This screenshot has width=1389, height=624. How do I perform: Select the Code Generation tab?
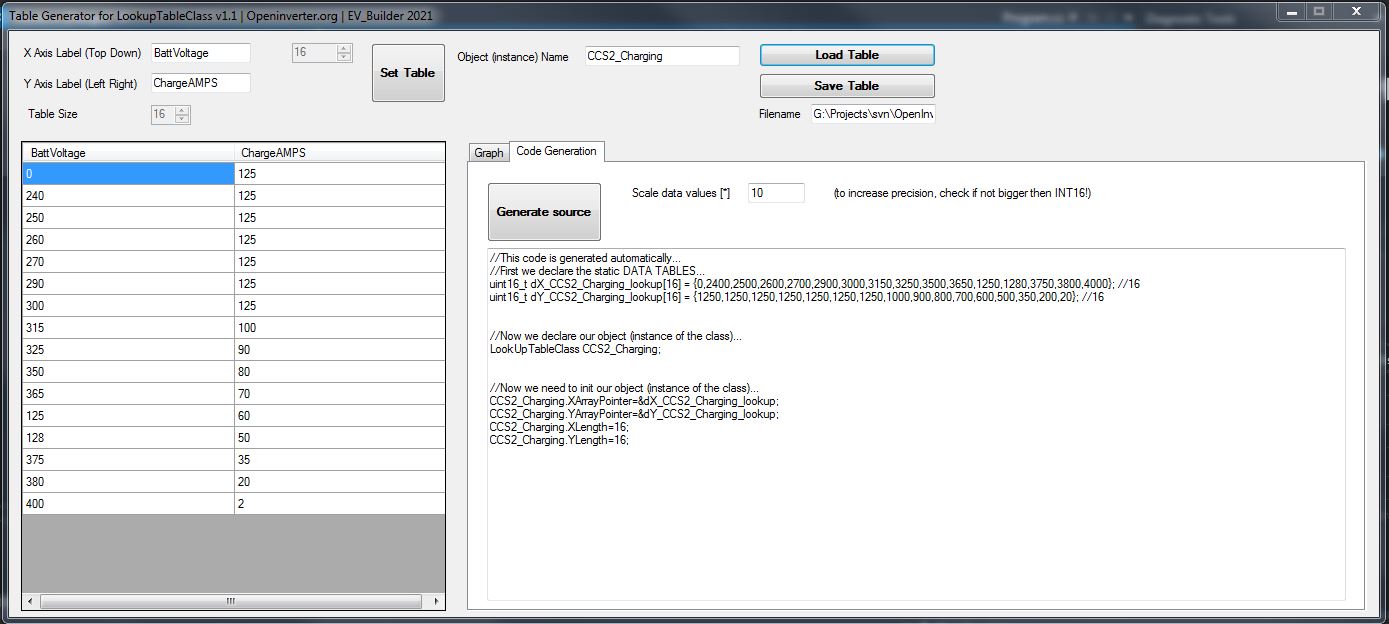pyautogui.click(x=556, y=151)
